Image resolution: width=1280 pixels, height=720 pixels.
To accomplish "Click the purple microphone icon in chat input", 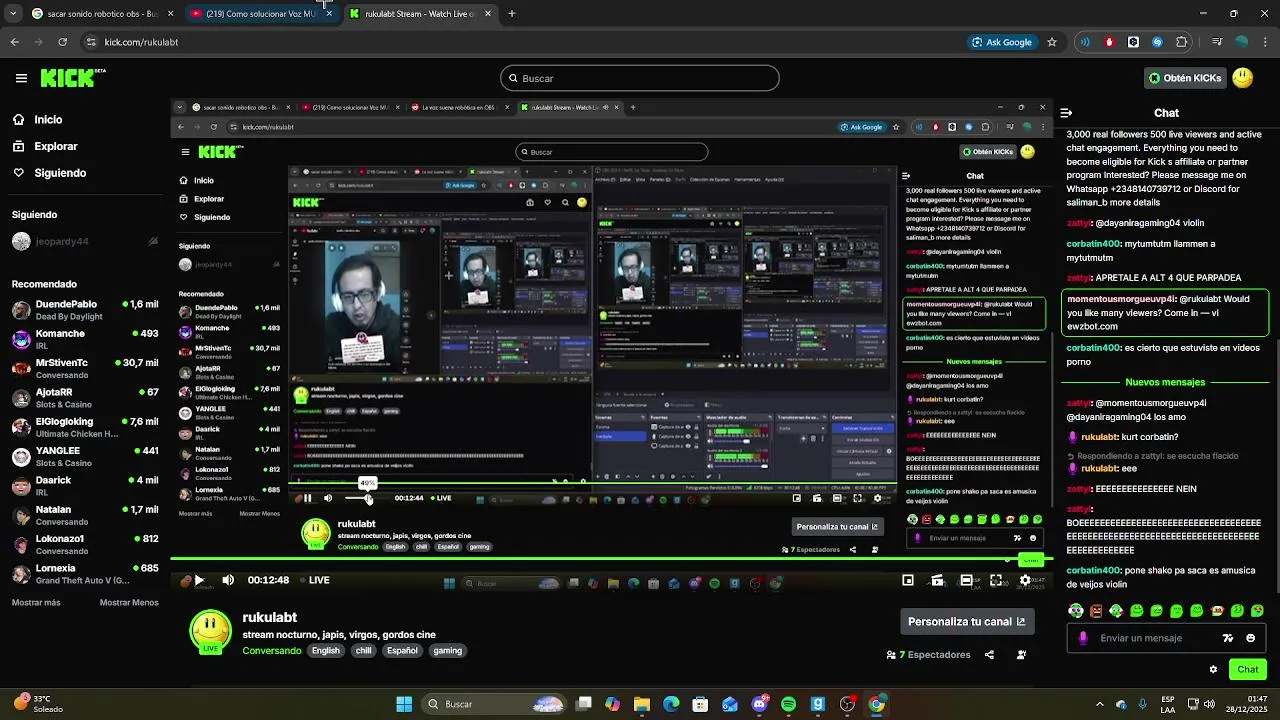I will coord(1083,638).
